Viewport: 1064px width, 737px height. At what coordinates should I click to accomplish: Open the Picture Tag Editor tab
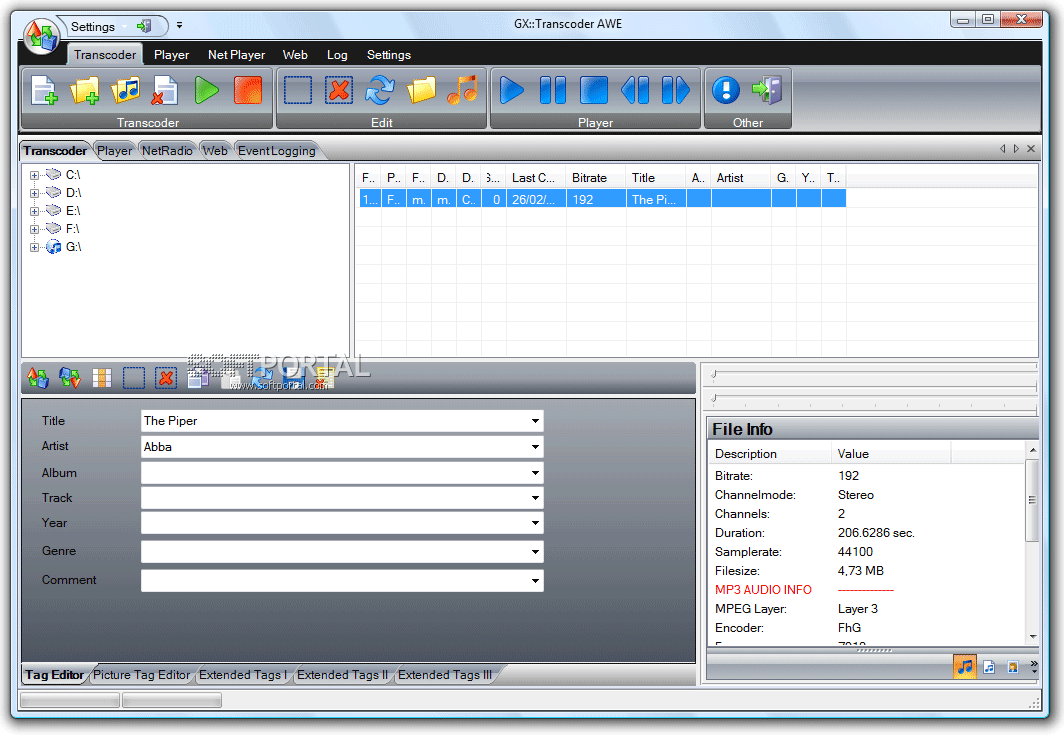pyautogui.click(x=142, y=675)
